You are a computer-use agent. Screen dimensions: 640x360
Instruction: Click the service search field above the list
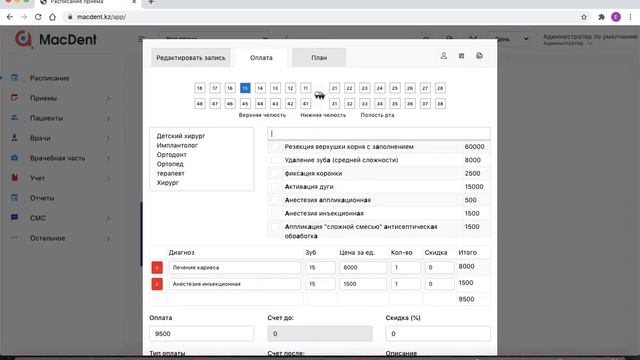coord(379,133)
